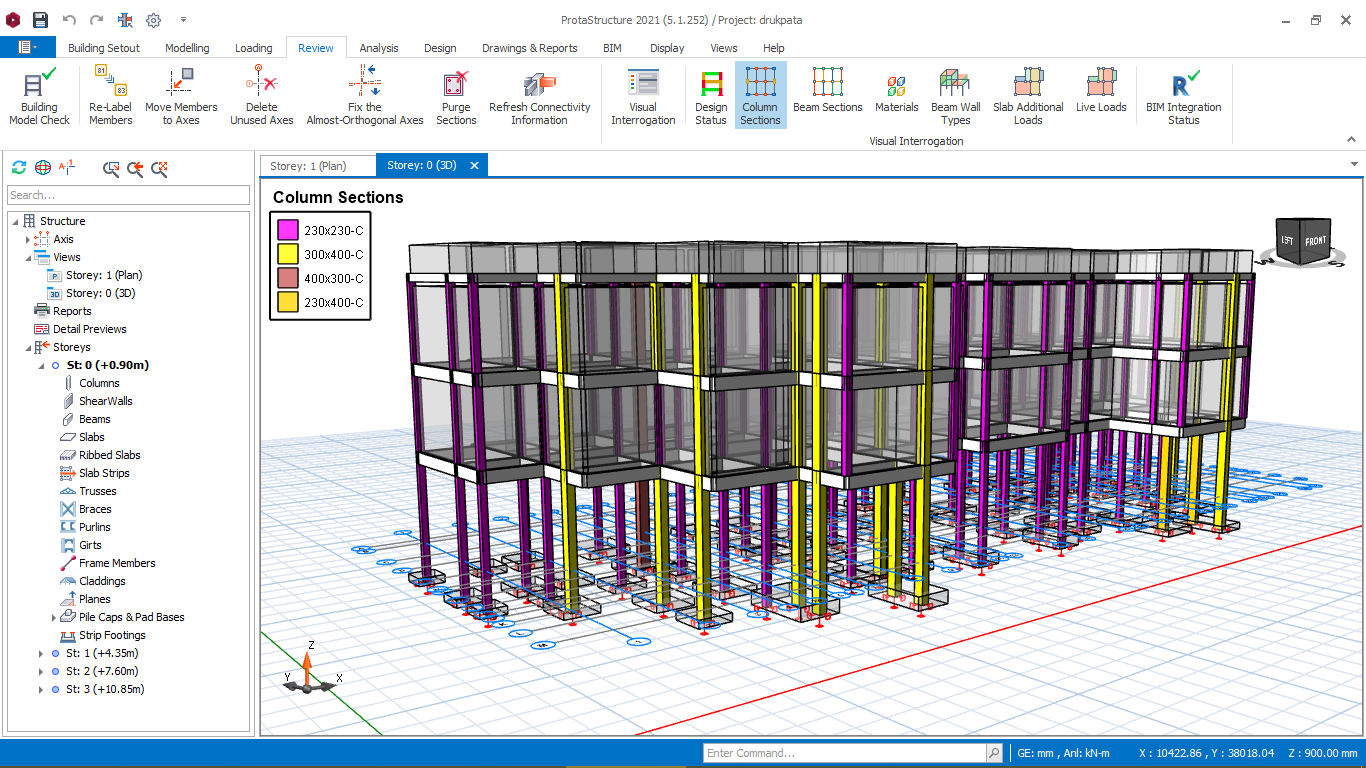Open Detail Previews tree item

(90, 329)
